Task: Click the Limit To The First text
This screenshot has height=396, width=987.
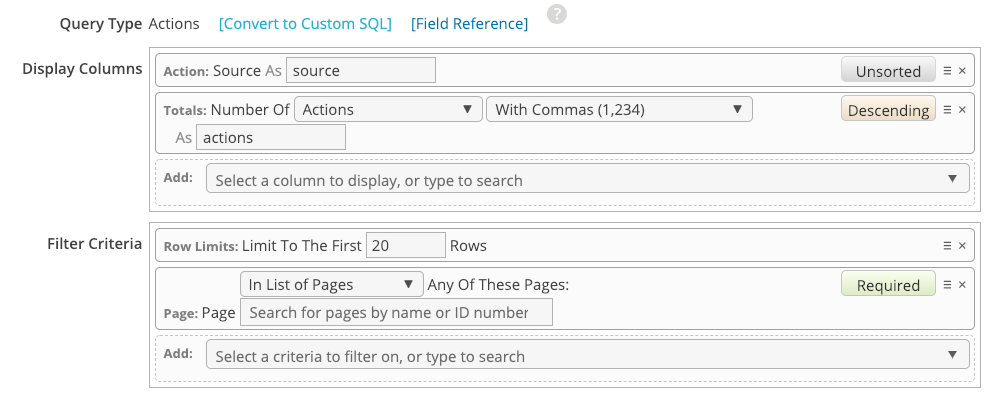Action: pyautogui.click(x=302, y=246)
